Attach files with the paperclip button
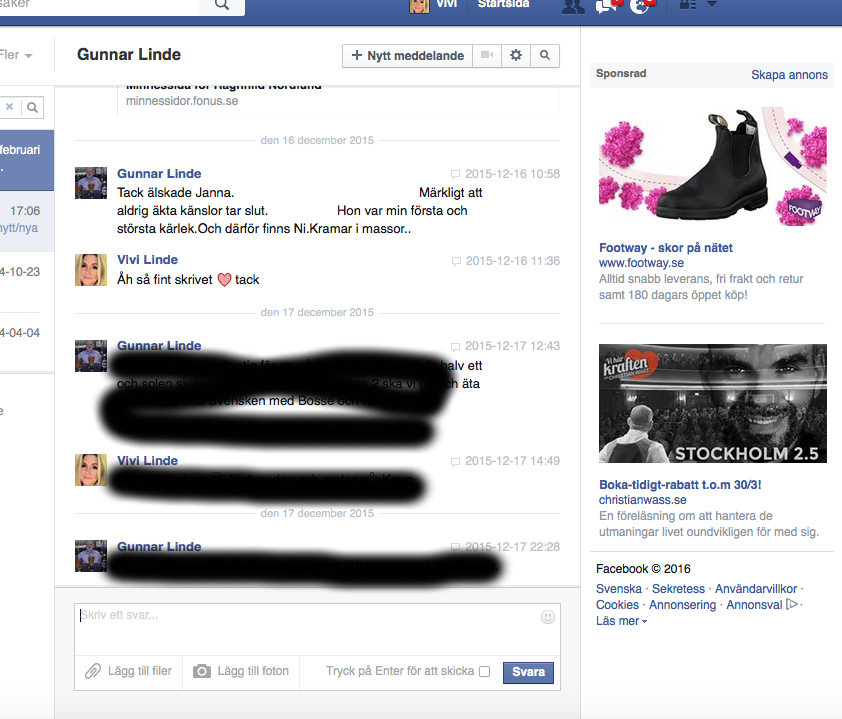This screenshot has height=719, width=842. pyautogui.click(x=129, y=671)
